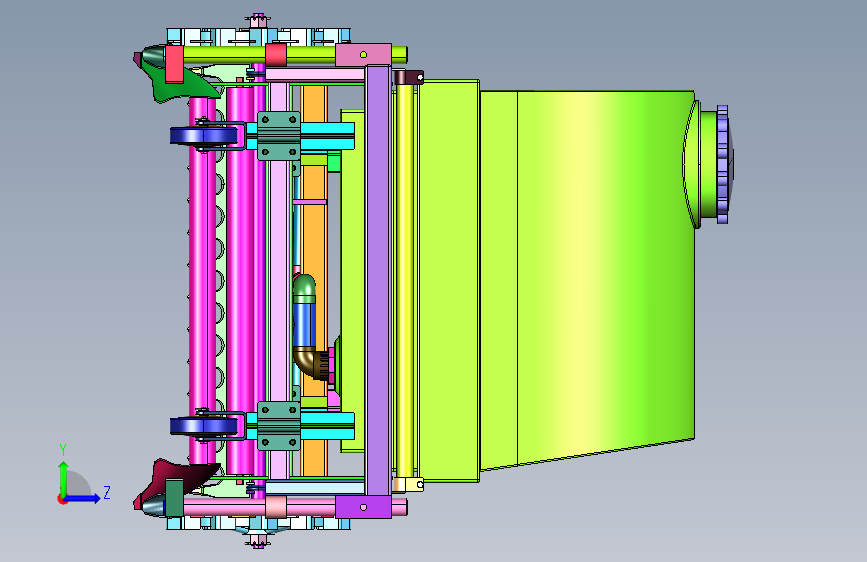Image resolution: width=867 pixels, height=562 pixels.
Task: Select the maroon blade at the bottom left
Action: [x=177, y=480]
